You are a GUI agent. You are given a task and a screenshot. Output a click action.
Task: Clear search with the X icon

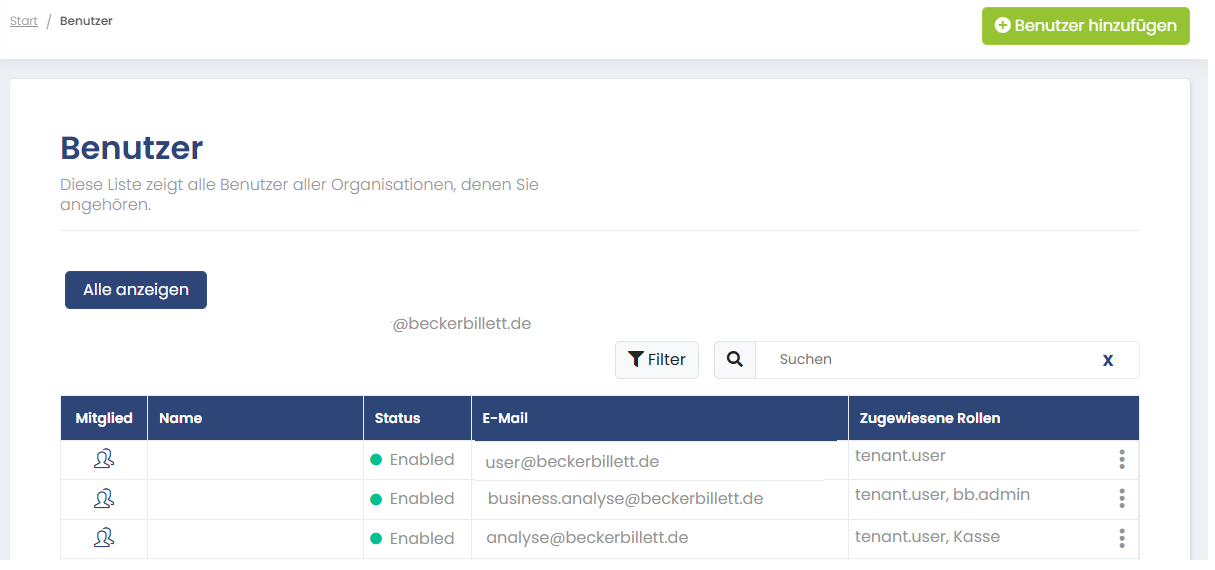(1107, 360)
